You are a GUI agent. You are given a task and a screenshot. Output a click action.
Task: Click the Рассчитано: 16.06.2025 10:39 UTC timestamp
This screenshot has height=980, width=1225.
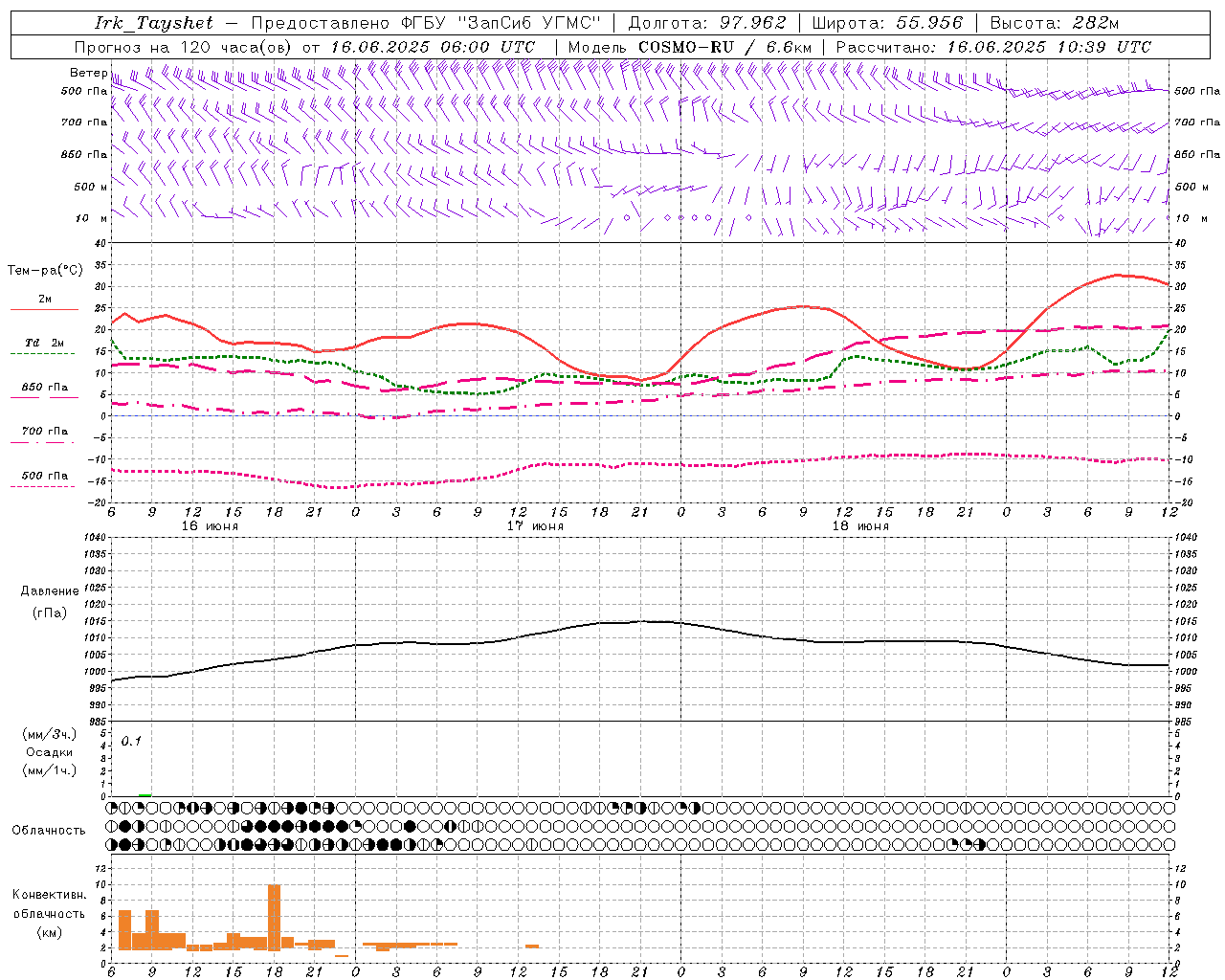(x=993, y=47)
